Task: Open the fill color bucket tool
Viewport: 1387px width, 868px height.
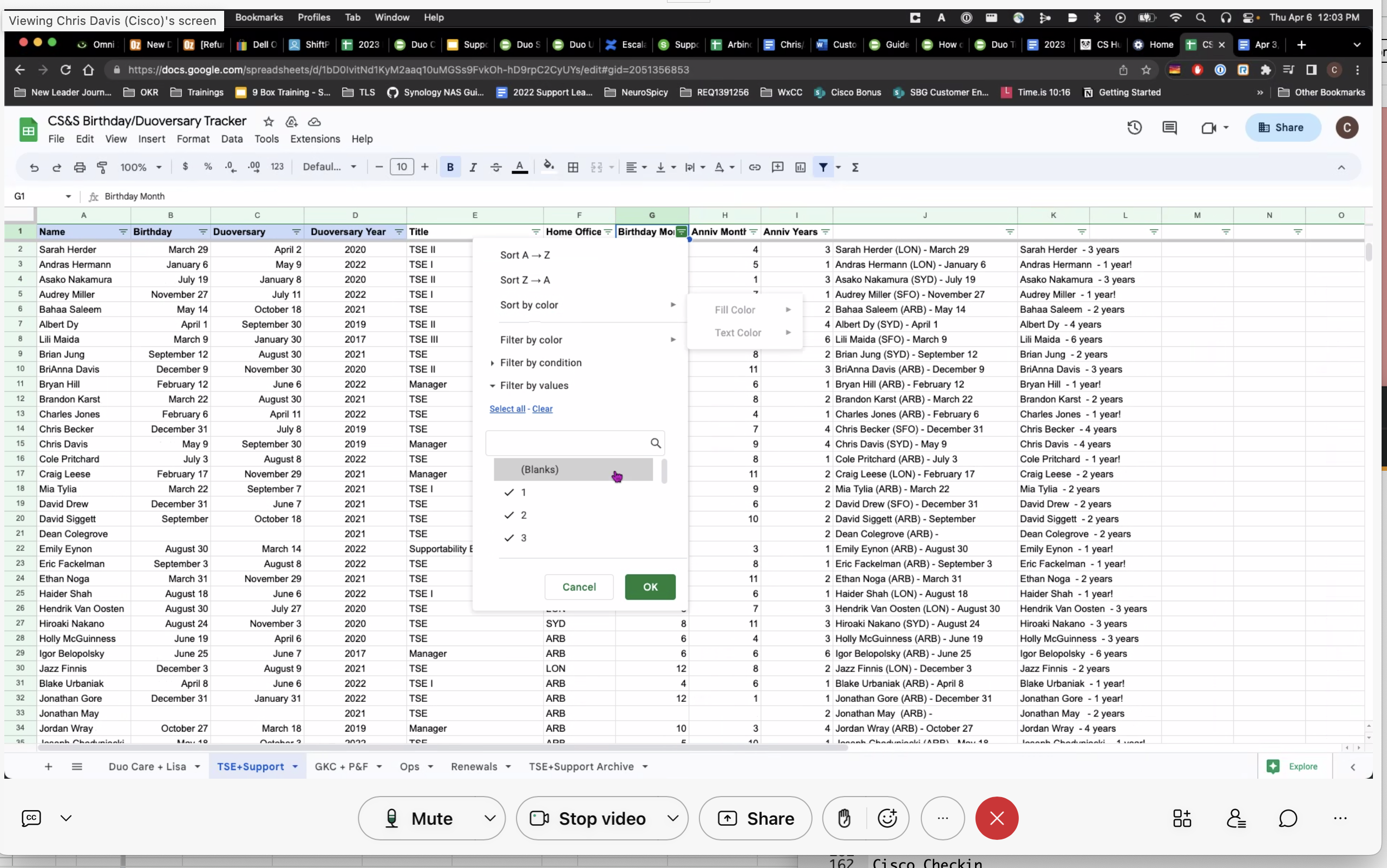Action: tap(548, 167)
